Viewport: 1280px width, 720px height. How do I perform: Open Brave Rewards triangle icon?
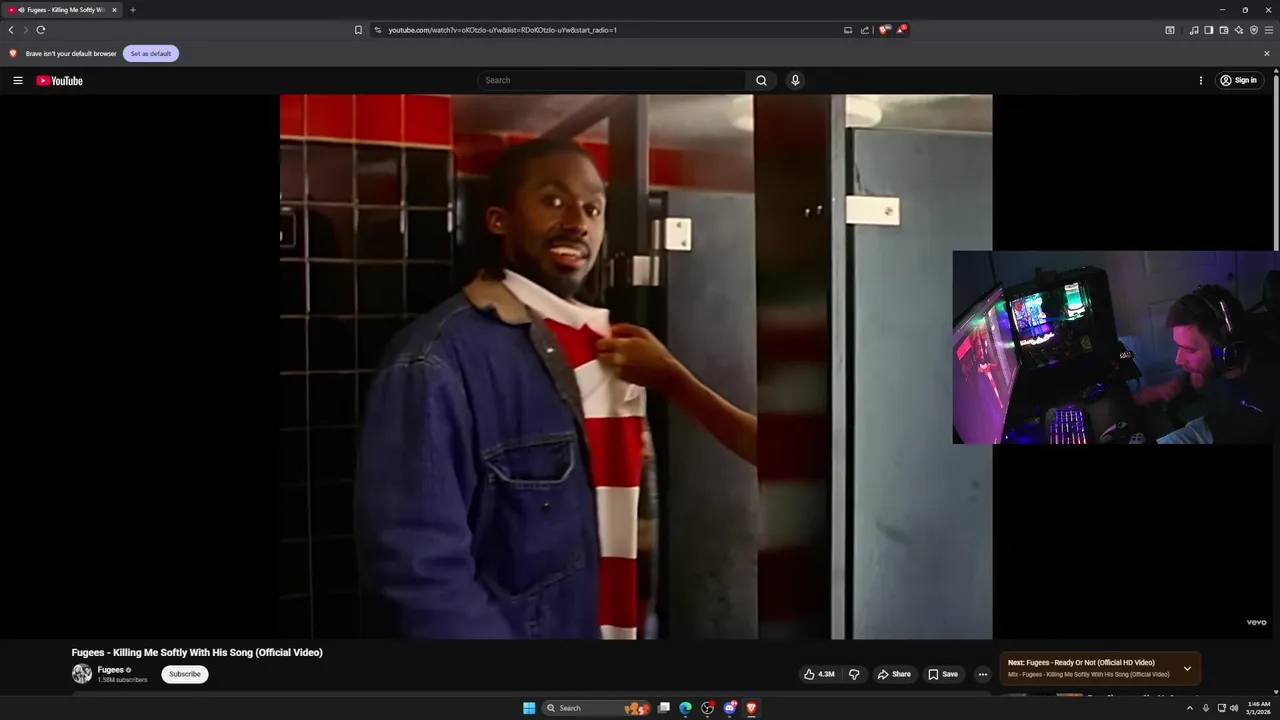coord(901,30)
